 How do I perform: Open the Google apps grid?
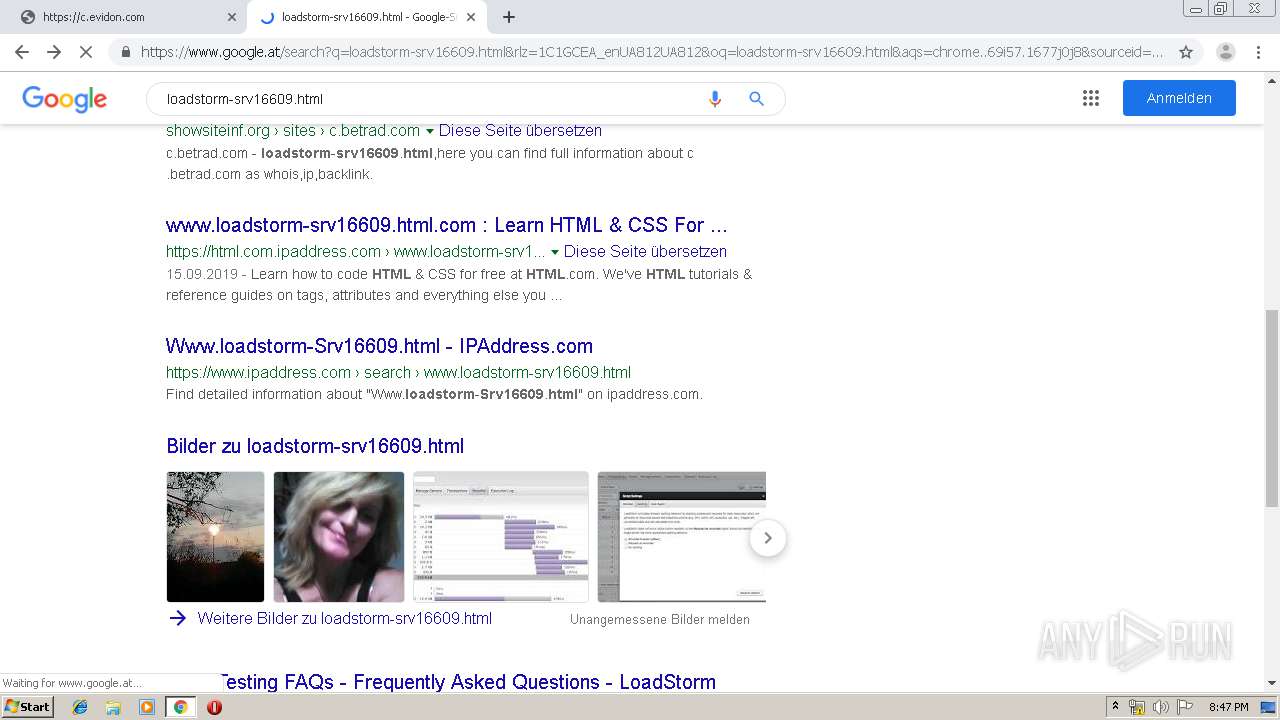(x=1091, y=98)
